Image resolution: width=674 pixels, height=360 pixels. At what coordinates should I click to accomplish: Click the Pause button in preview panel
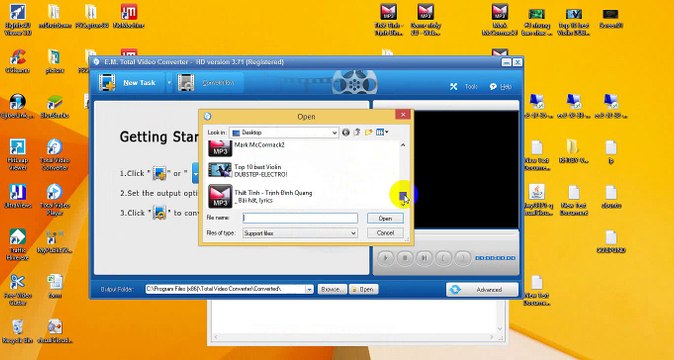click(424, 258)
